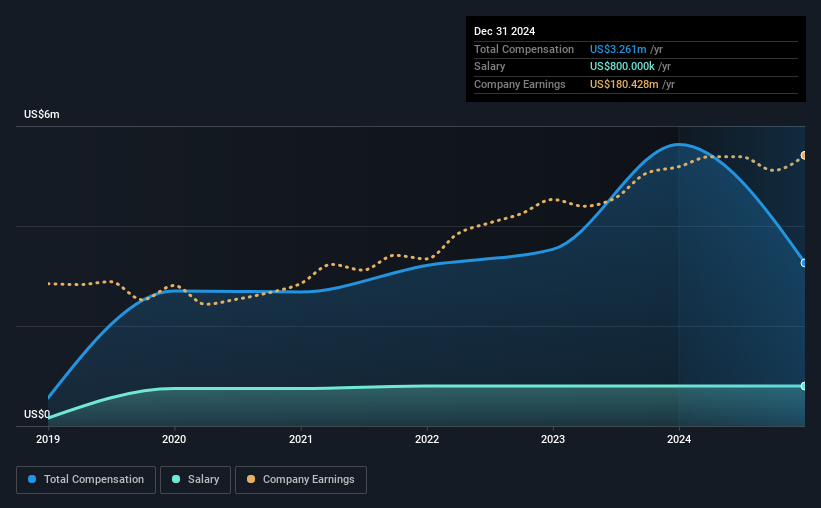
Task: Click the US$3.261m total compensation value
Action: click(618, 49)
